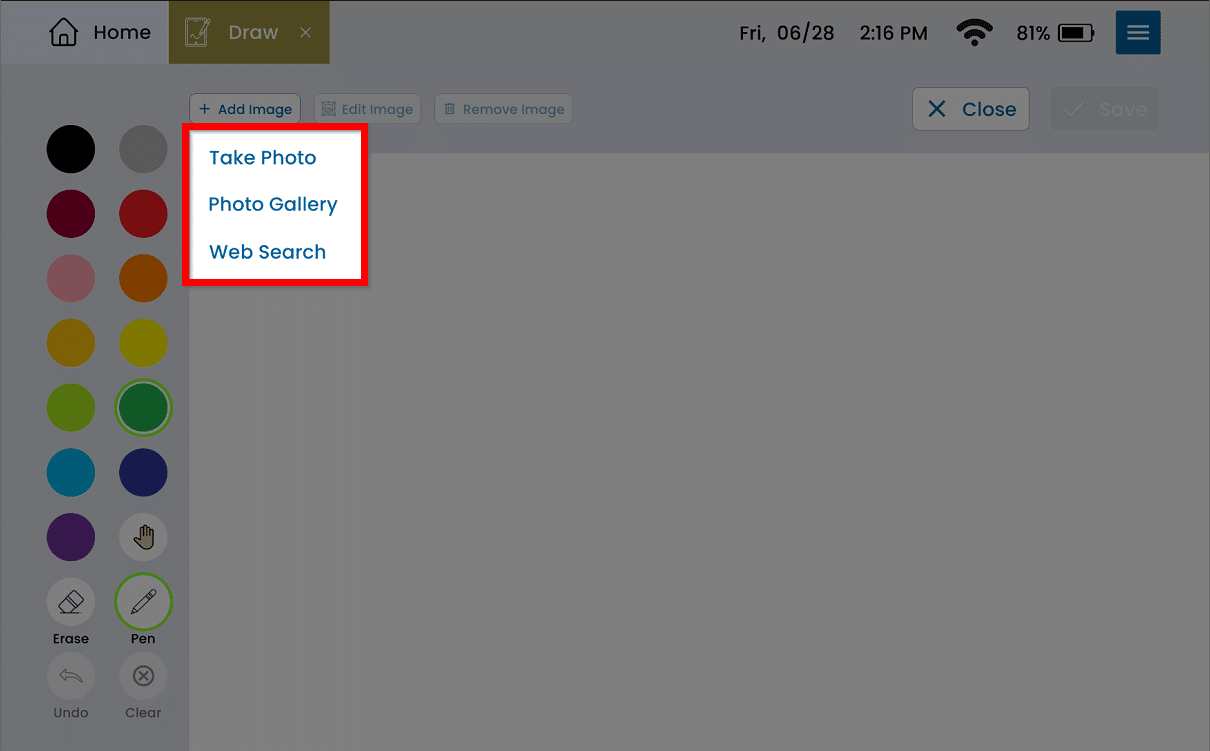The width and height of the screenshot is (1210, 751).
Task: Click the Wi-Fi status icon
Action: click(x=974, y=34)
